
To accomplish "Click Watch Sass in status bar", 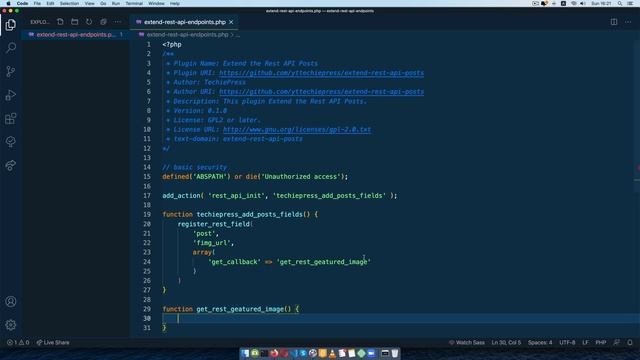I will click(x=467, y=342).
